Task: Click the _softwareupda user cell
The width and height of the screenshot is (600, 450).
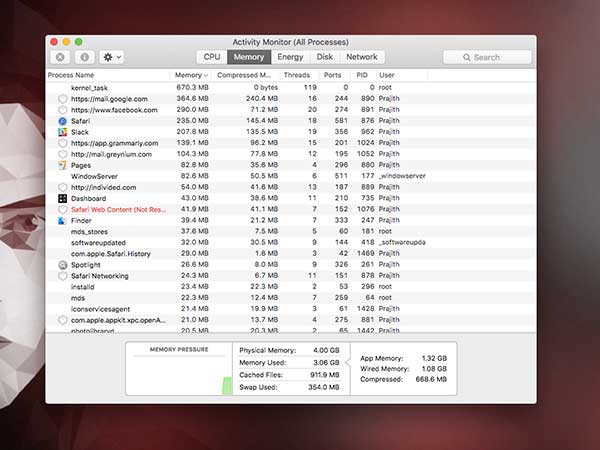Action: point(402,242)
